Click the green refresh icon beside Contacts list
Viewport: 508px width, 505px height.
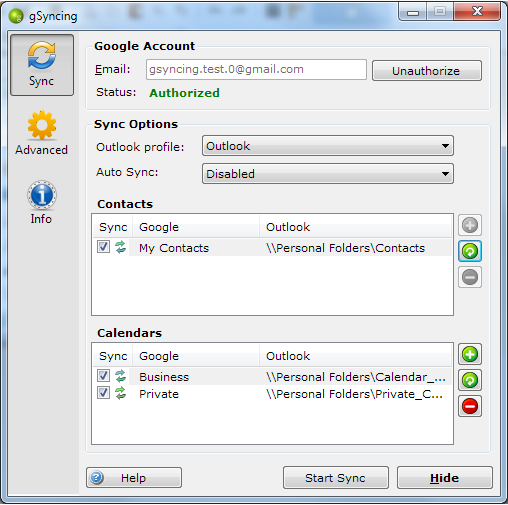[x=470, y=251]
